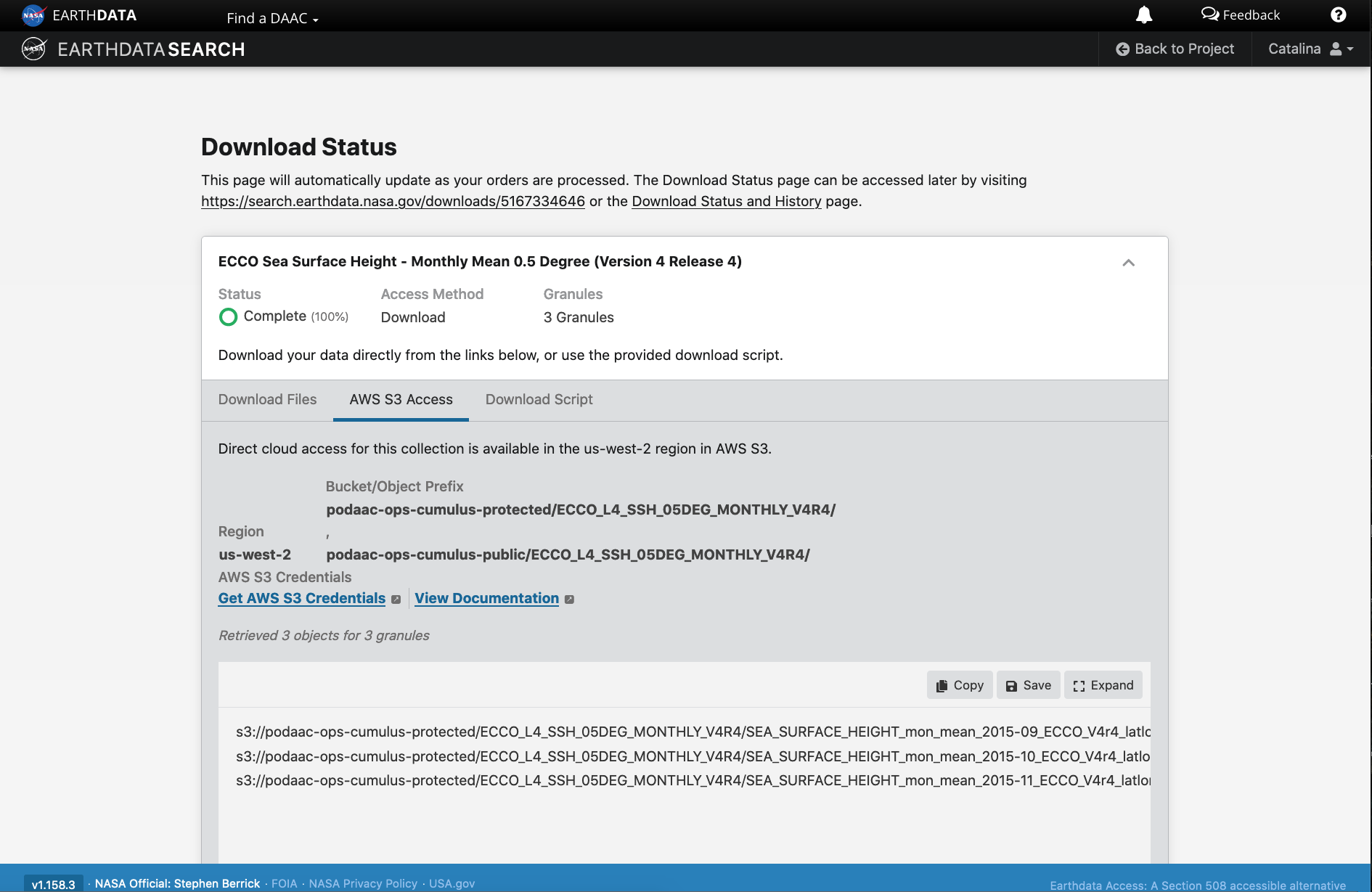Click external link icon beside View Documentation
1372x892 pixels.
click(570, 600)
